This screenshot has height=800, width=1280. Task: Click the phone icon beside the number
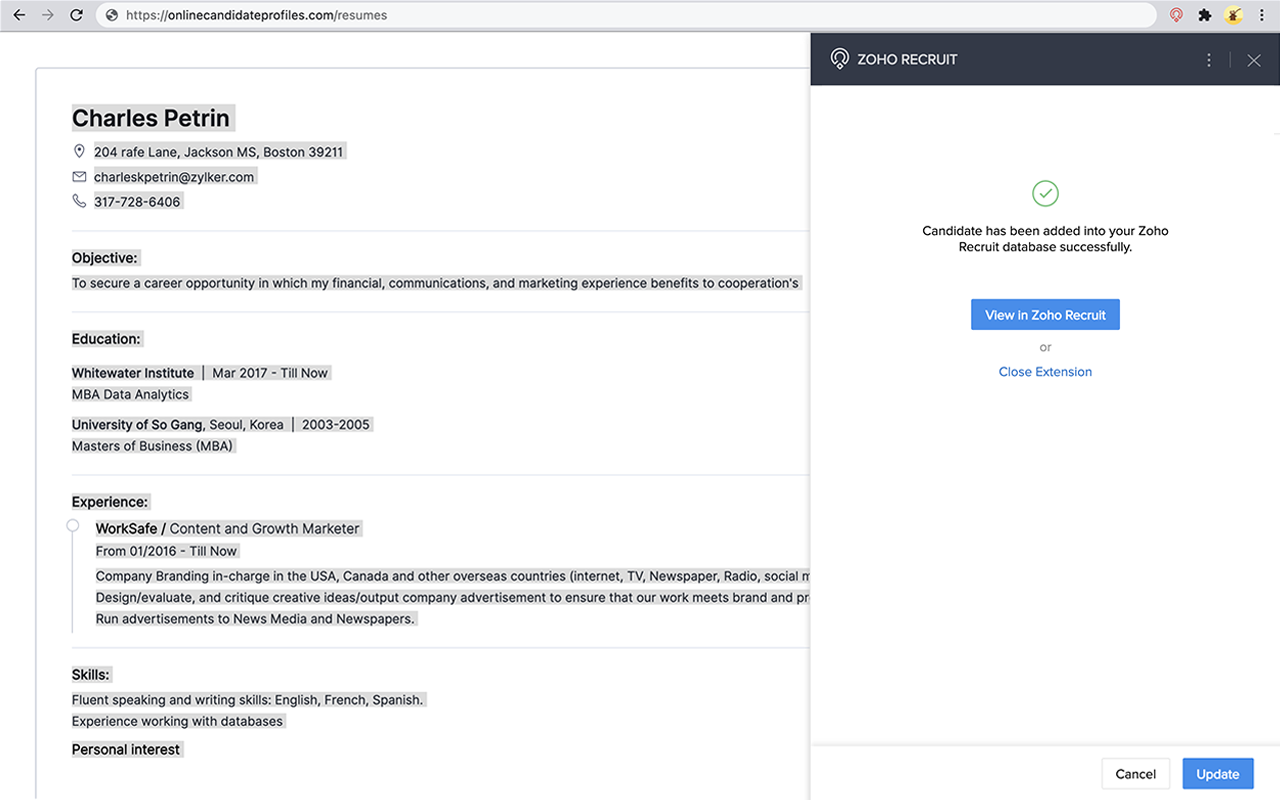79,199
